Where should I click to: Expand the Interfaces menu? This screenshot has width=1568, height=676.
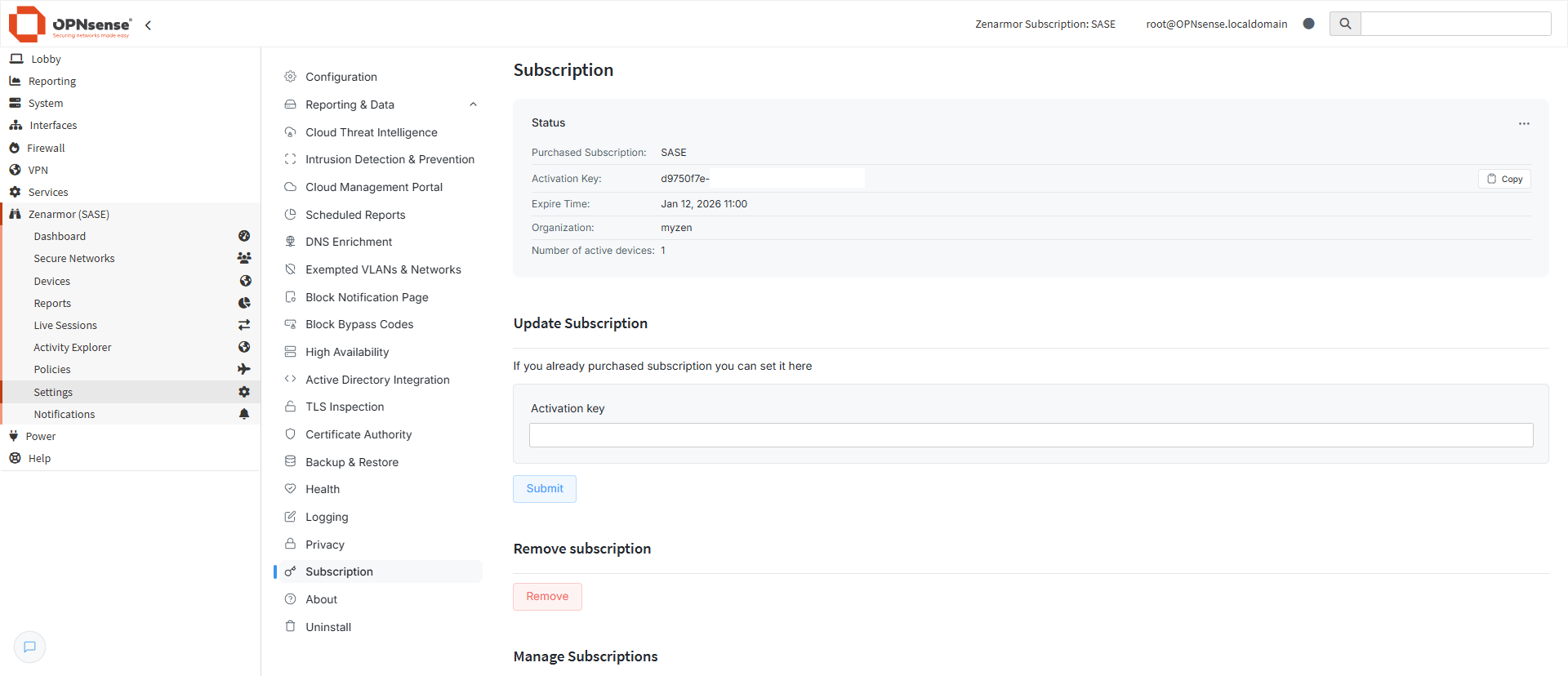pos(53,125)
